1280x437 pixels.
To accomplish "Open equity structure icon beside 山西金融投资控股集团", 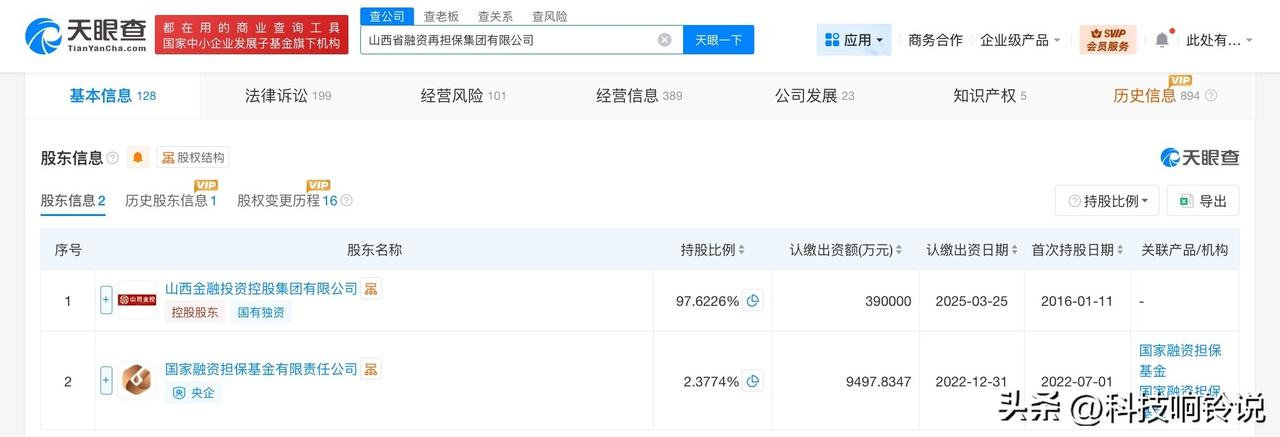I will pos(371,289).
